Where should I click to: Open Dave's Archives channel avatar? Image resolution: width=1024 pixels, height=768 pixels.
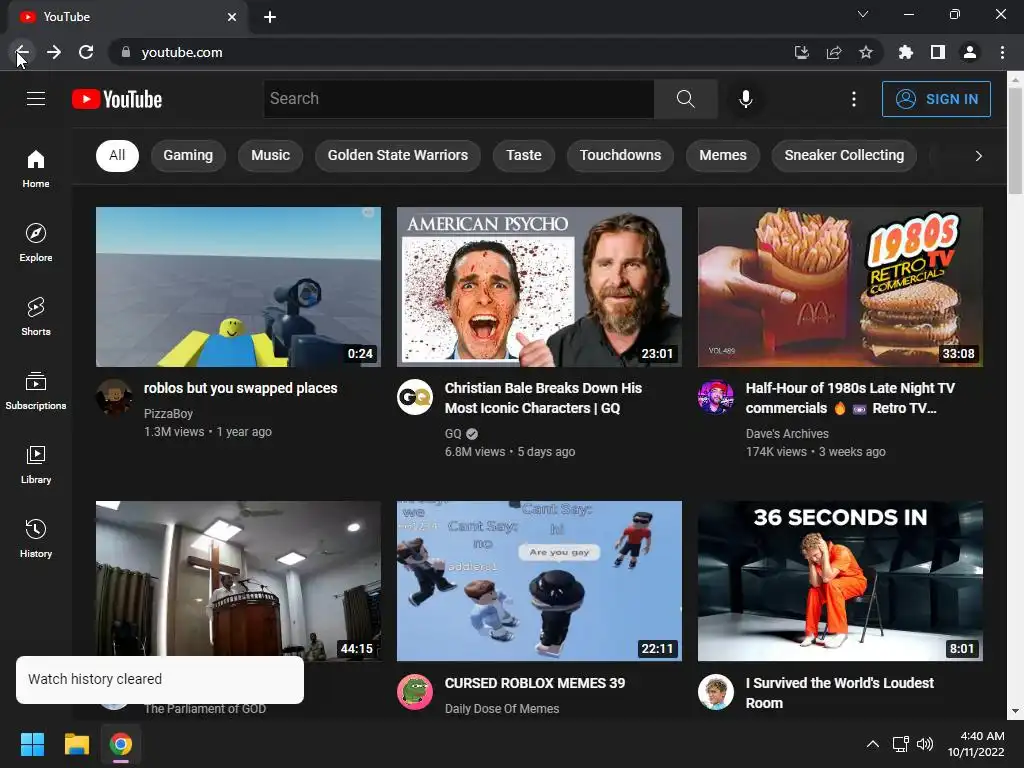point(716,397)
